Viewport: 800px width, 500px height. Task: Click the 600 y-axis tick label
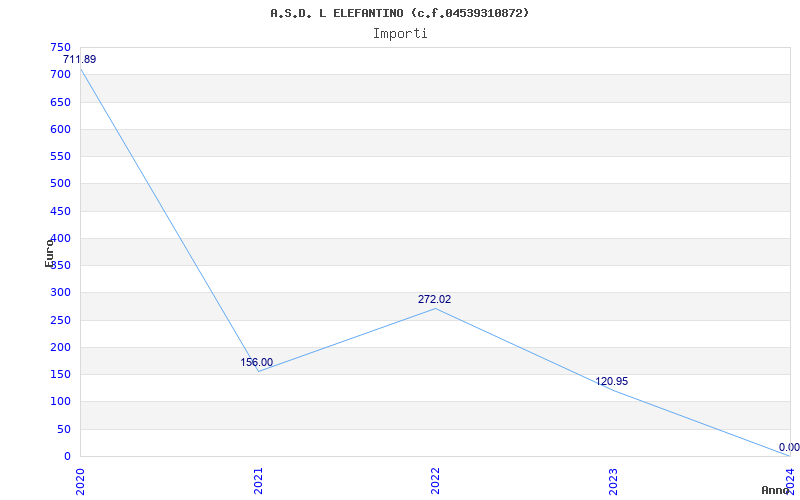pos(60,129)
